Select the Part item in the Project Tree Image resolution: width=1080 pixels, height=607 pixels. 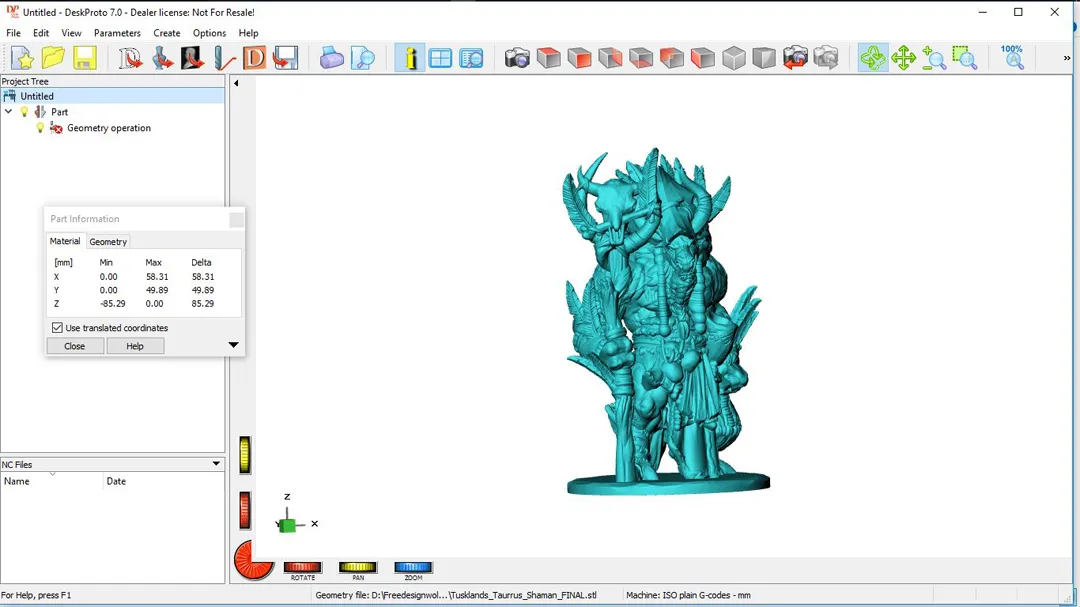point(59,112)
